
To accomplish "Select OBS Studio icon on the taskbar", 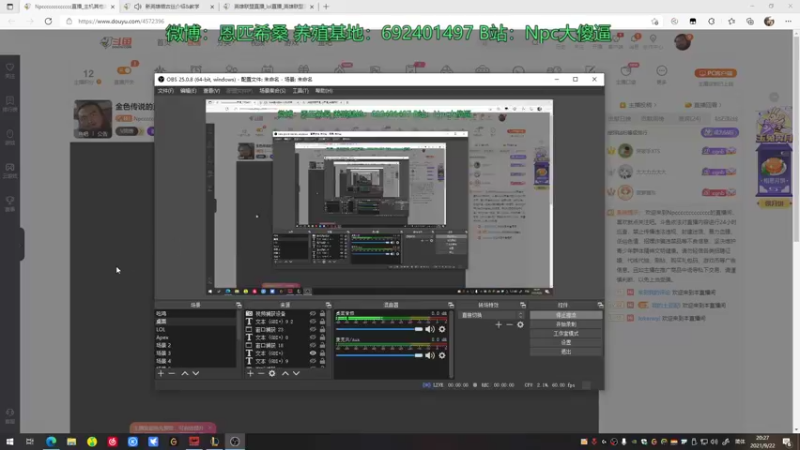I will click(235, 442).
